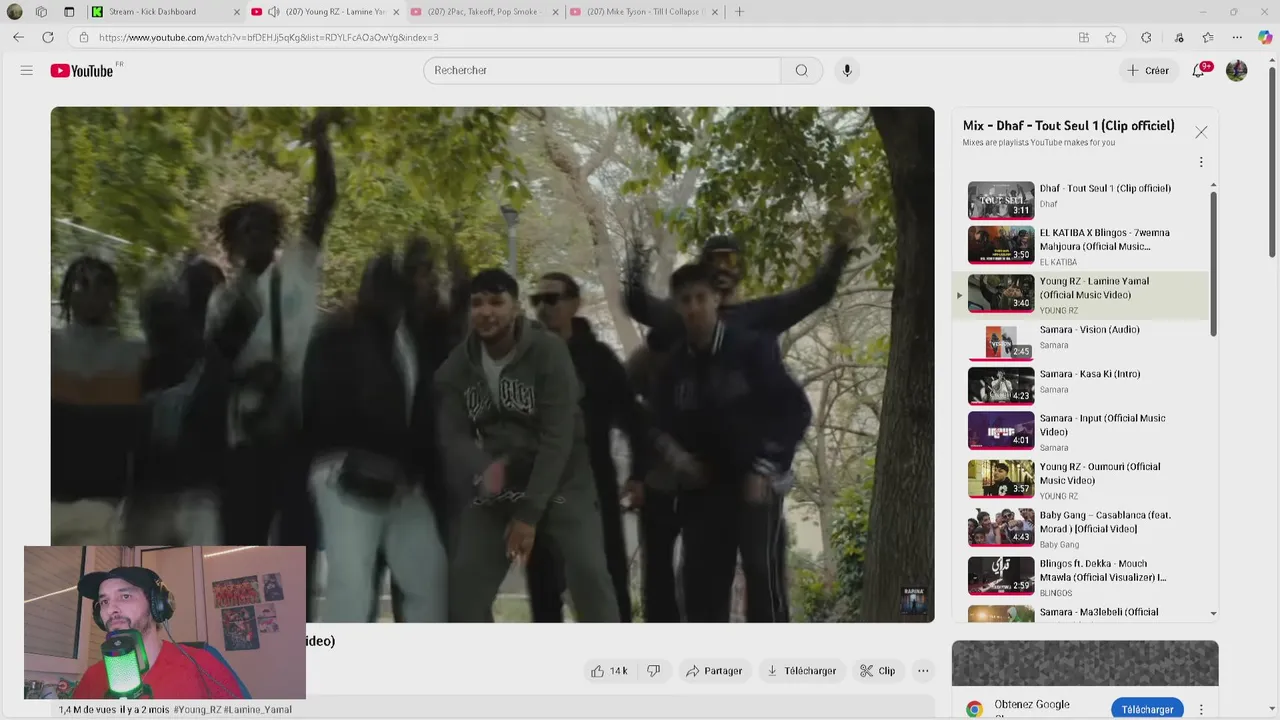Open browser settings and more menu
Viewport: 1280px width, 720px height.
click(1237, 37)
